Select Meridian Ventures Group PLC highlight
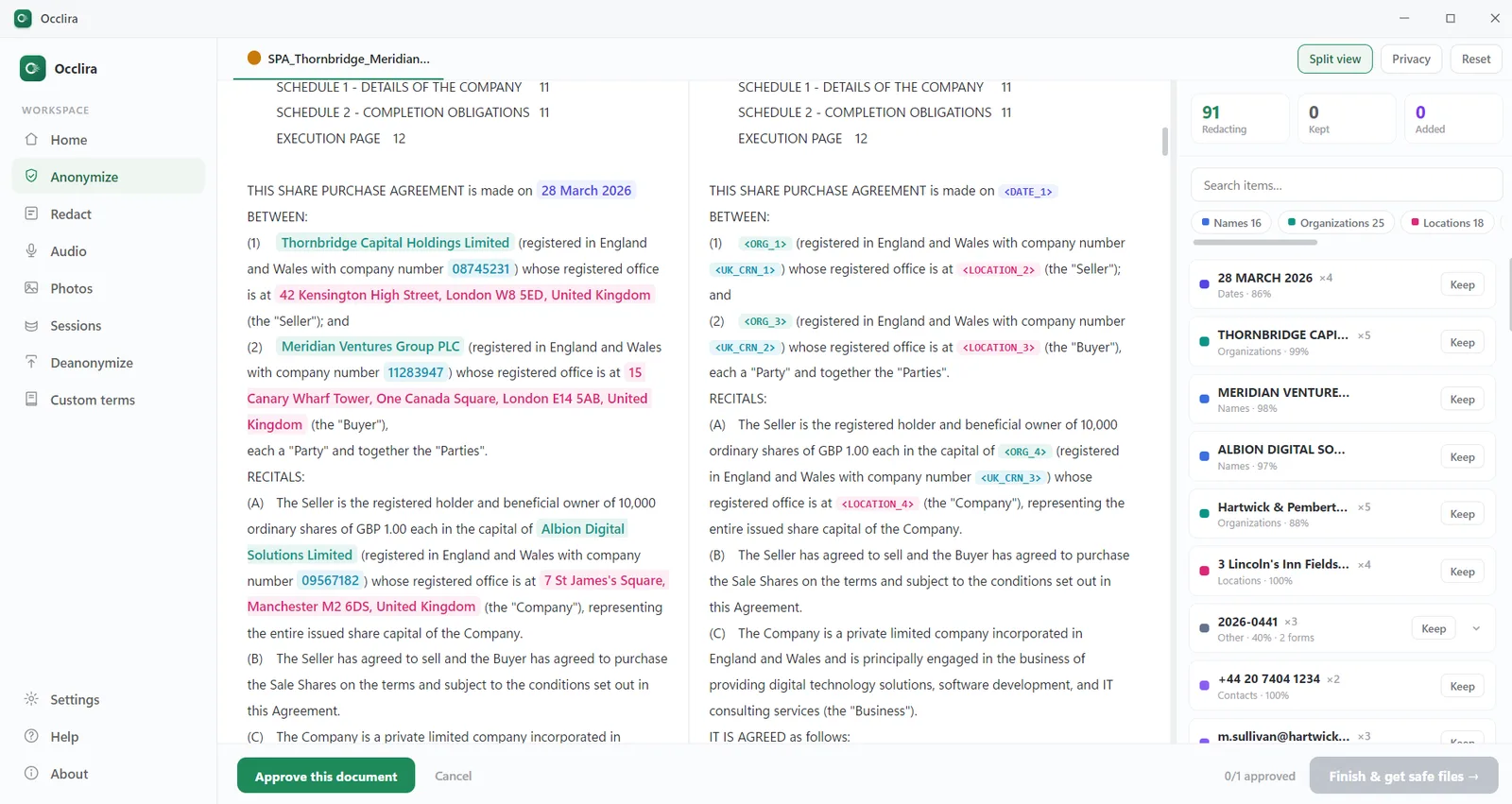The height and width of the screenshot is (804, 1512). point(370,347)
